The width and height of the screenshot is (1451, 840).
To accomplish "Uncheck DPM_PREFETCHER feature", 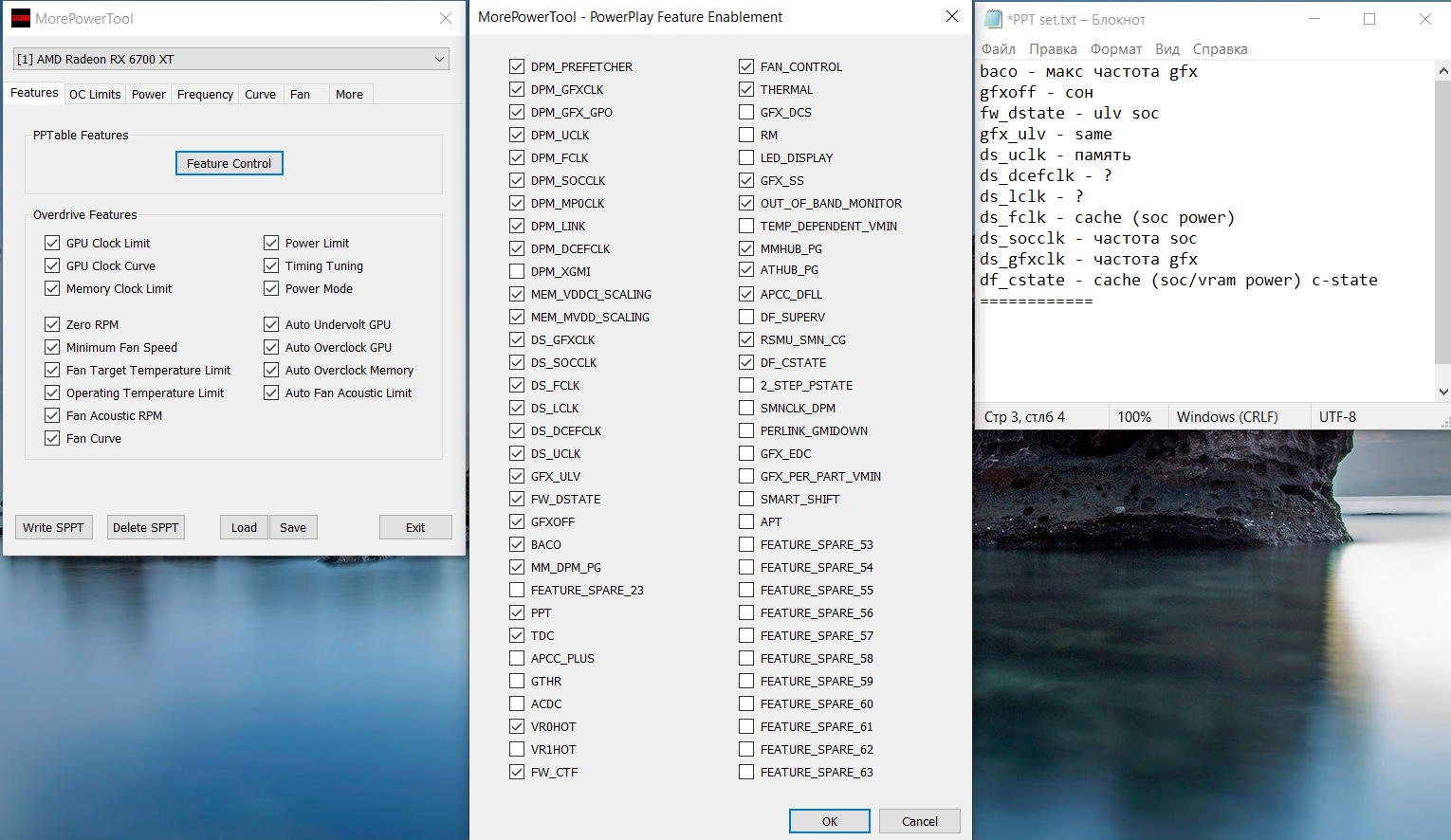I will (x=517, y=66).
